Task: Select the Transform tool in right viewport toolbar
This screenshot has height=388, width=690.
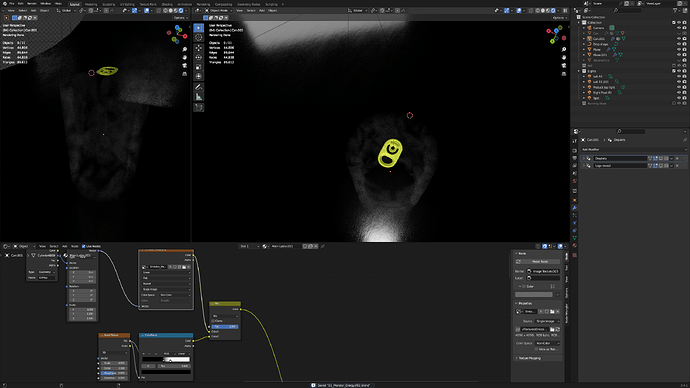Action: point(199,77)
